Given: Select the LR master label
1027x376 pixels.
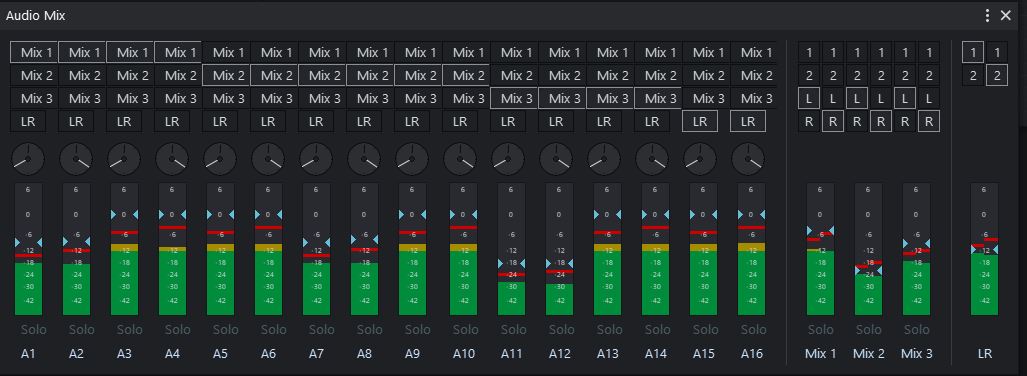Looking at the screenshot, I should pos(984,354).
